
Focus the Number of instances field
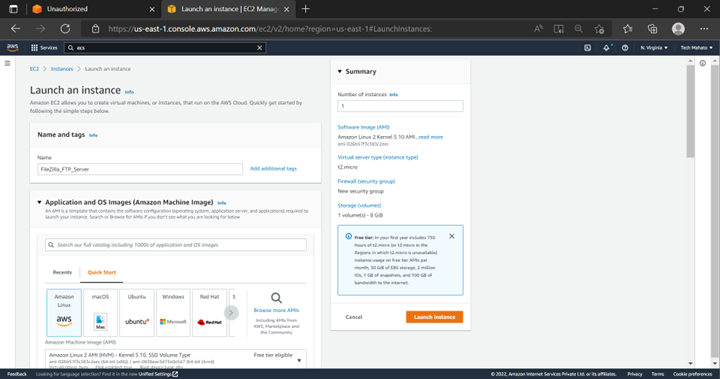[x=400, y=106]
